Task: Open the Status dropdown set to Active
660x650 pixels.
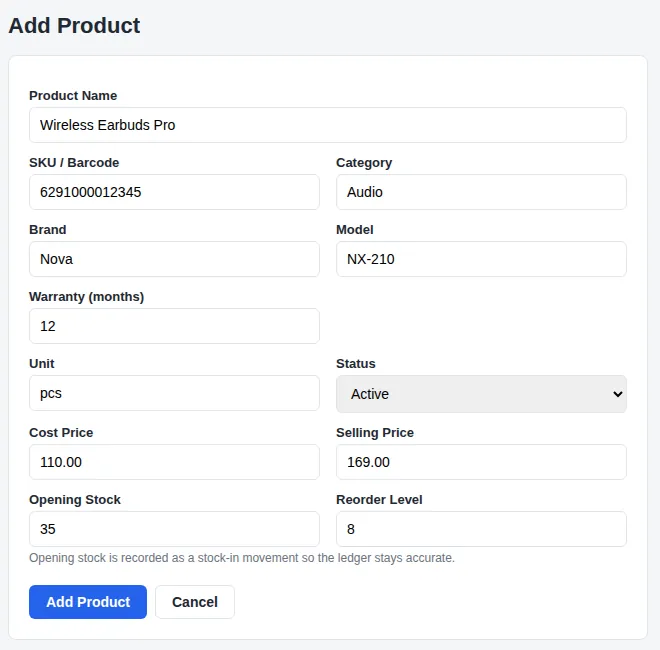Action: [x=481, y=394]
